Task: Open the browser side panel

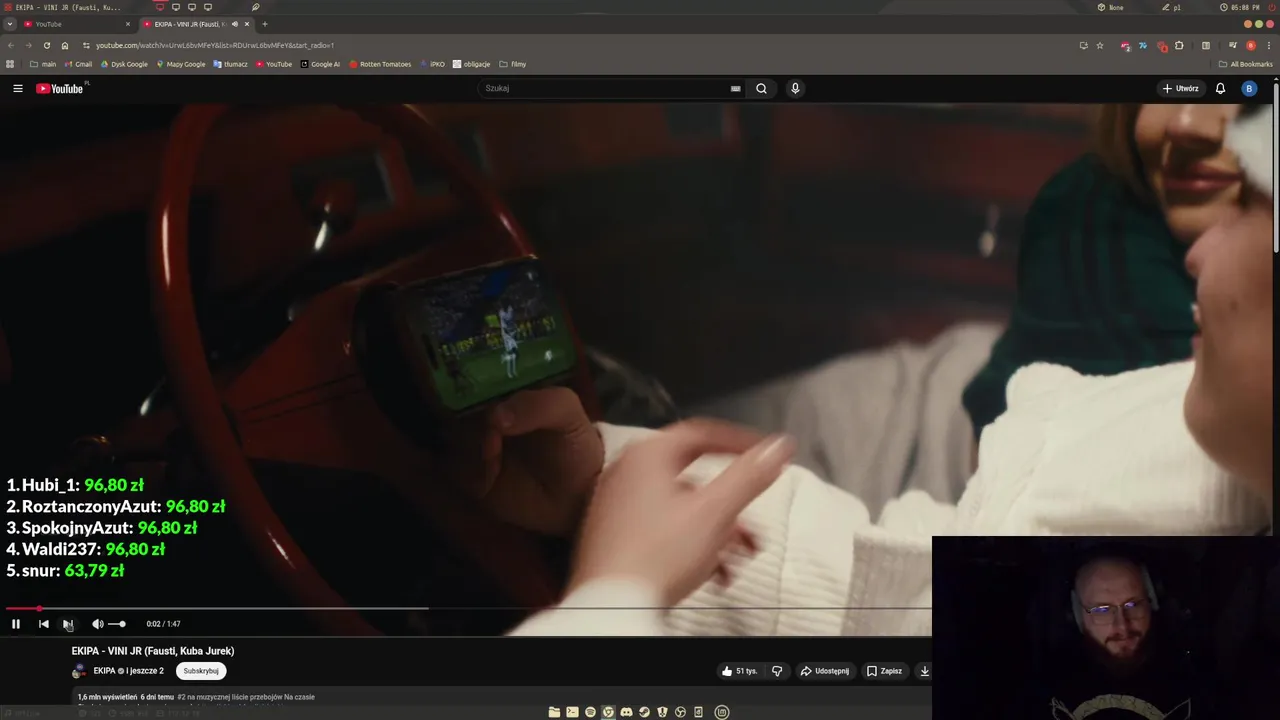Action: point(1206,45)
